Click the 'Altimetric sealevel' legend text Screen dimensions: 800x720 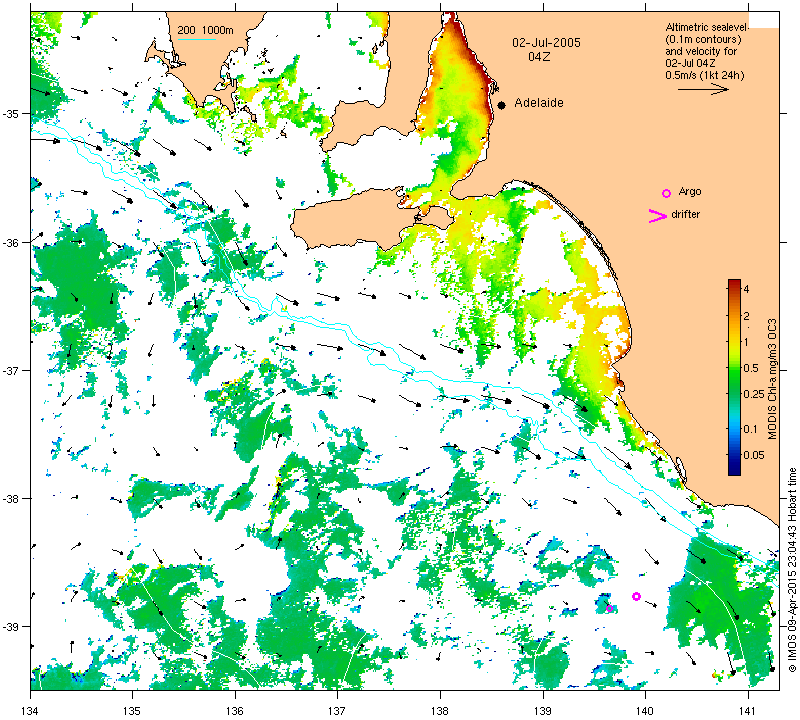707,27
